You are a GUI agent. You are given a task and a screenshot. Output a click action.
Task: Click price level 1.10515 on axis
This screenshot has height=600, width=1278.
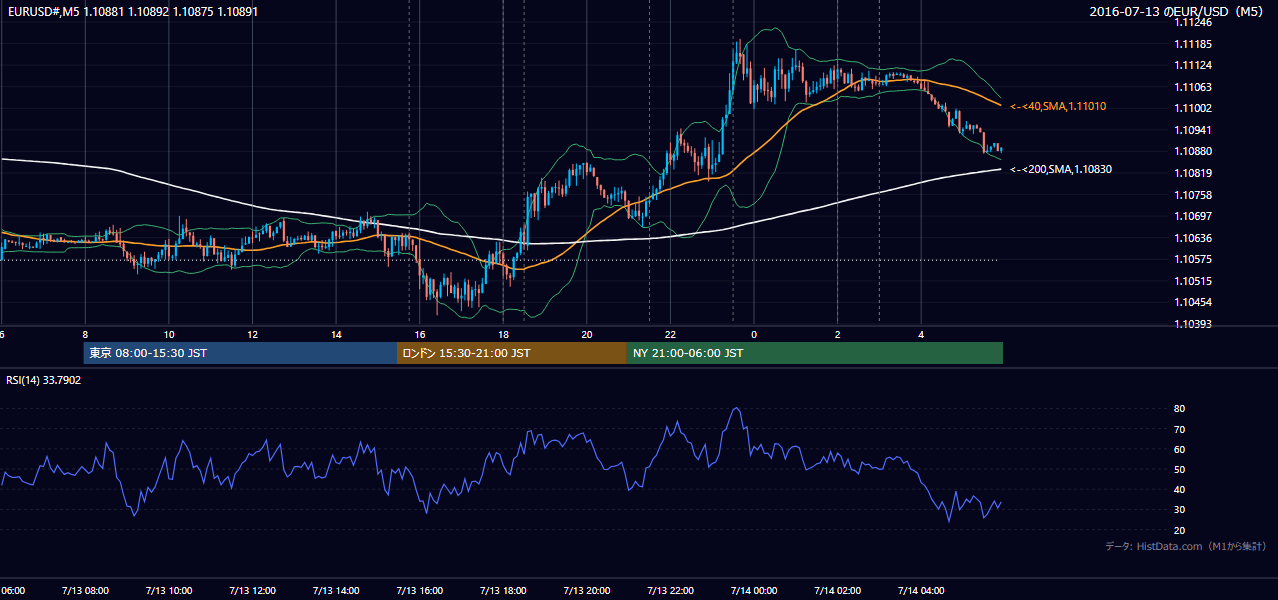[x=1193, y=281]
